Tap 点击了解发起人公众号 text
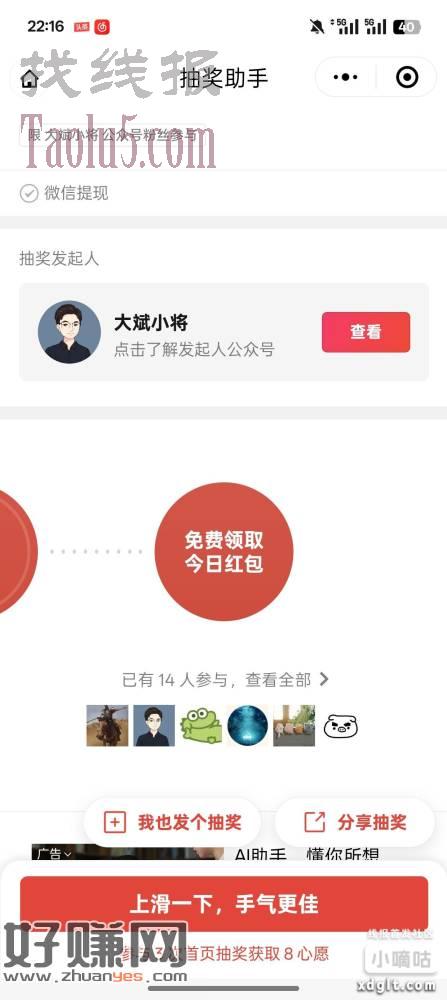 point(194,349)
